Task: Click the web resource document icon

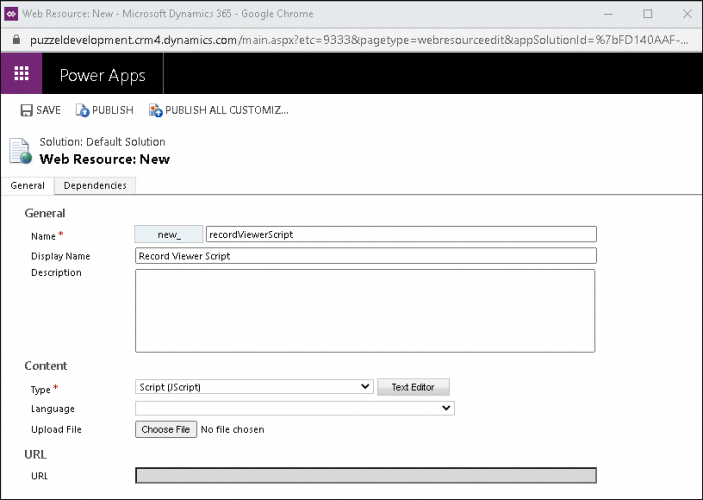Action: point(21,151)
